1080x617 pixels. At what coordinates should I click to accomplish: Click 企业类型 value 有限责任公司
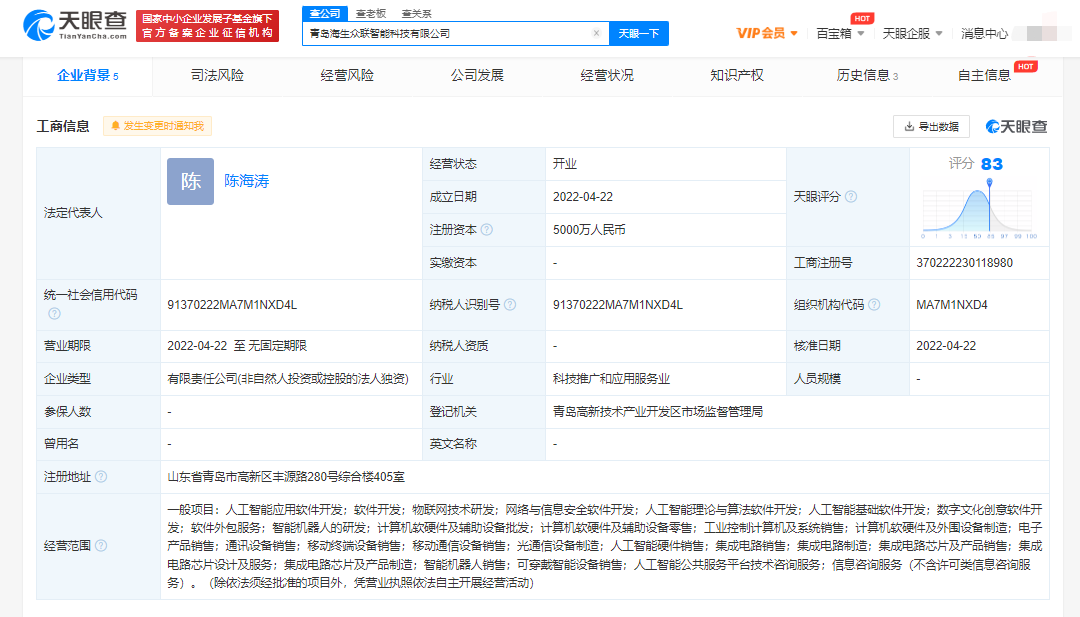pyautogui.click(x=288, y=379)
